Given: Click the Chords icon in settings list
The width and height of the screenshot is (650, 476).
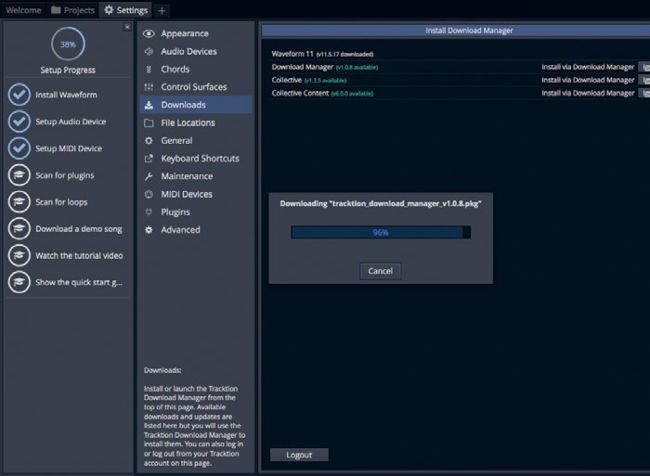Looking at the screenshot, I should [x=149, y=69].
